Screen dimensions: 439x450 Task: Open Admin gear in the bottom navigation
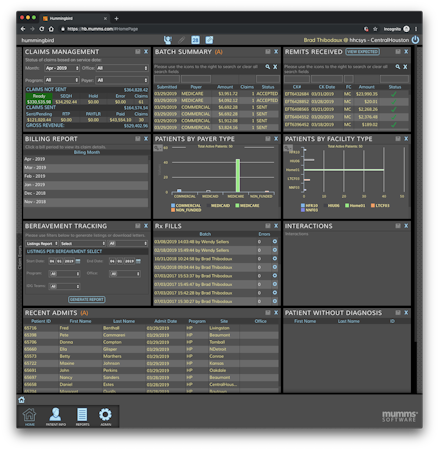pyautogui.click(x=105, y=416)
